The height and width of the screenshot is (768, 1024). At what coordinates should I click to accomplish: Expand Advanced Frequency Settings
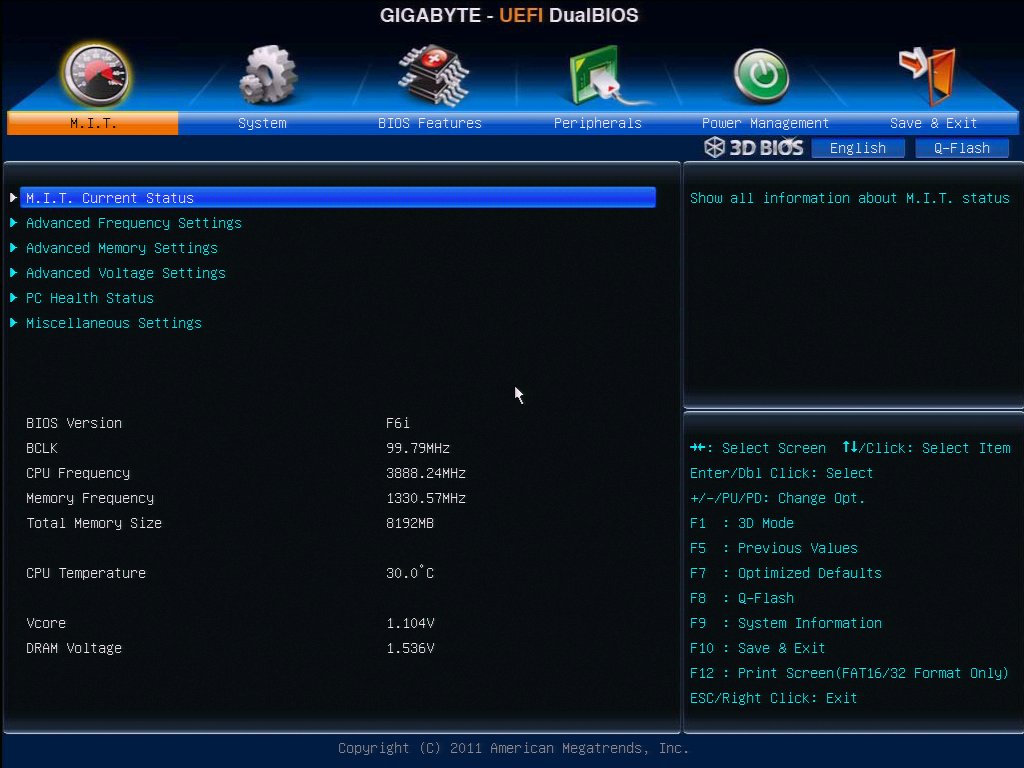133,223
